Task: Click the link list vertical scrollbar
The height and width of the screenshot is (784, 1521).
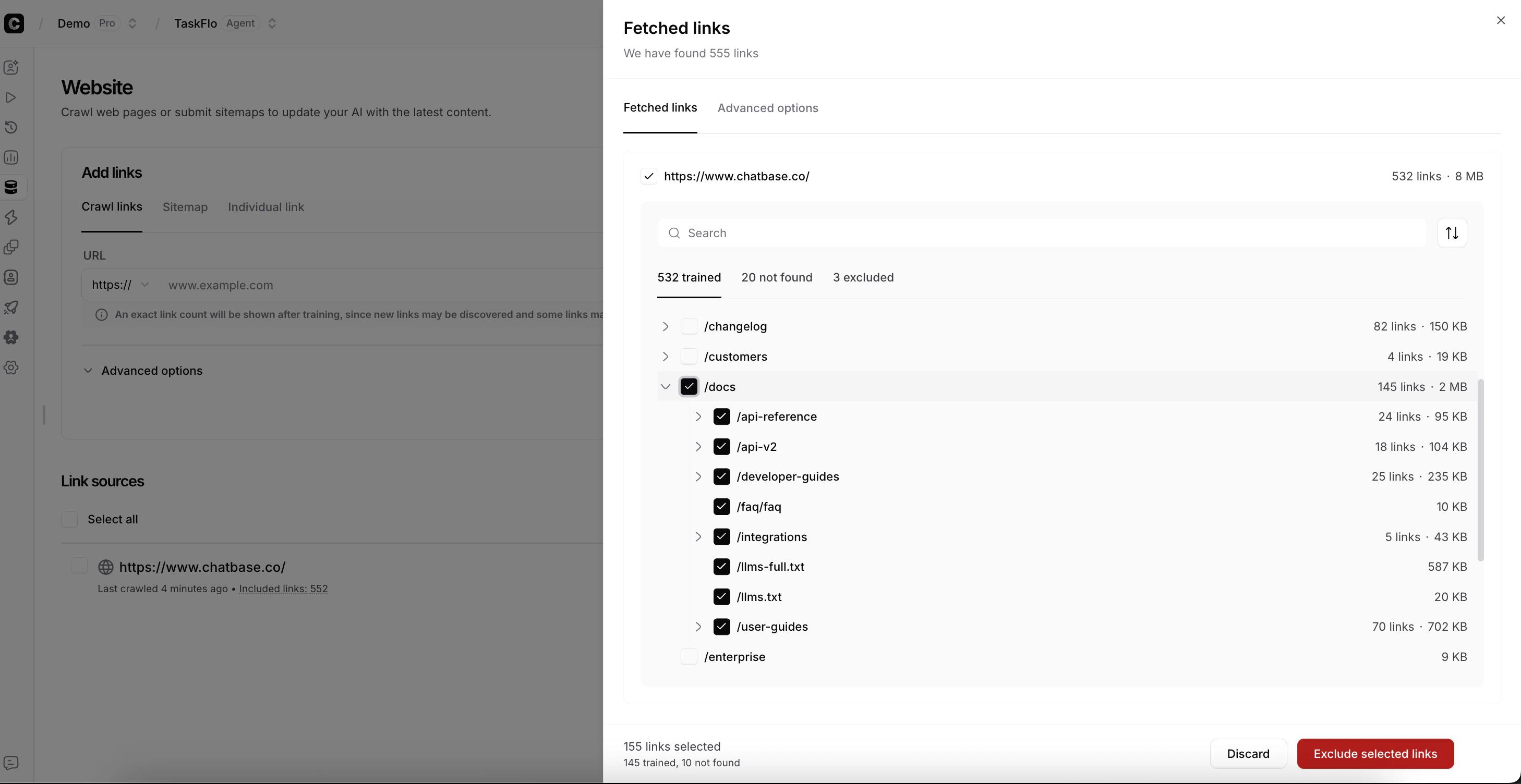Action: click(x=1480, y=470)
